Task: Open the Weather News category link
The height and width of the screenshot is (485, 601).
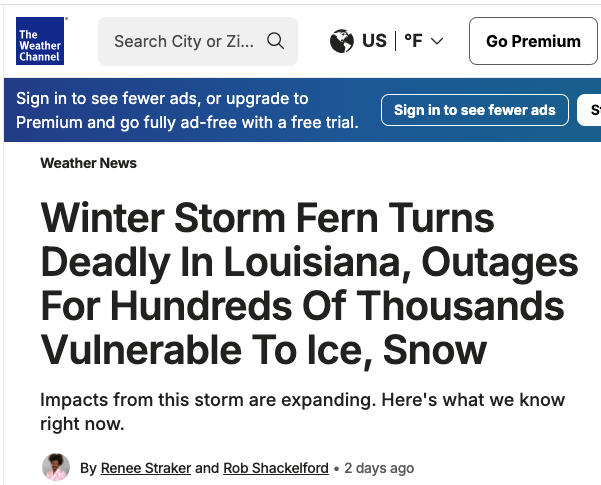Action: pos(88,163)
